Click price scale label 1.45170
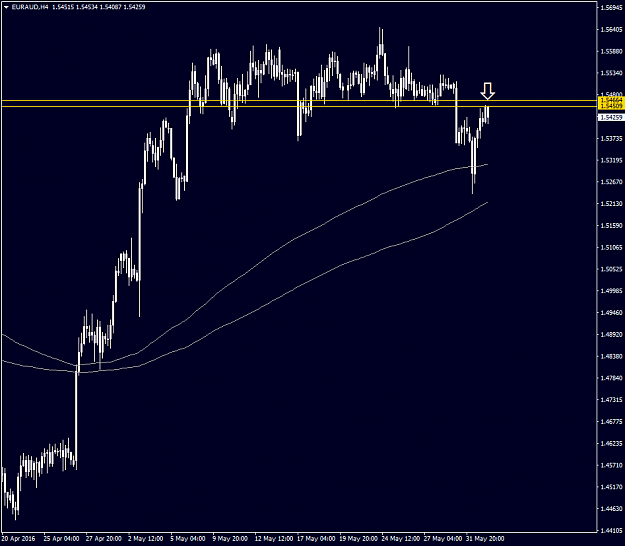 click(x=611, y=487)
